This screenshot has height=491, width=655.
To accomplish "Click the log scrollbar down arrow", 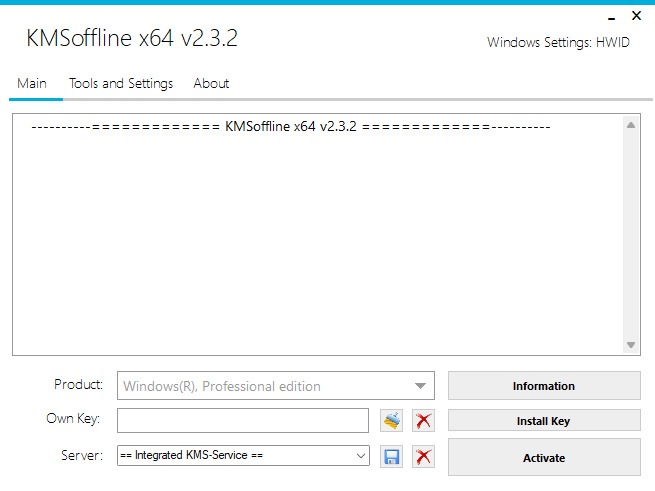I will [x=631, y=345].
